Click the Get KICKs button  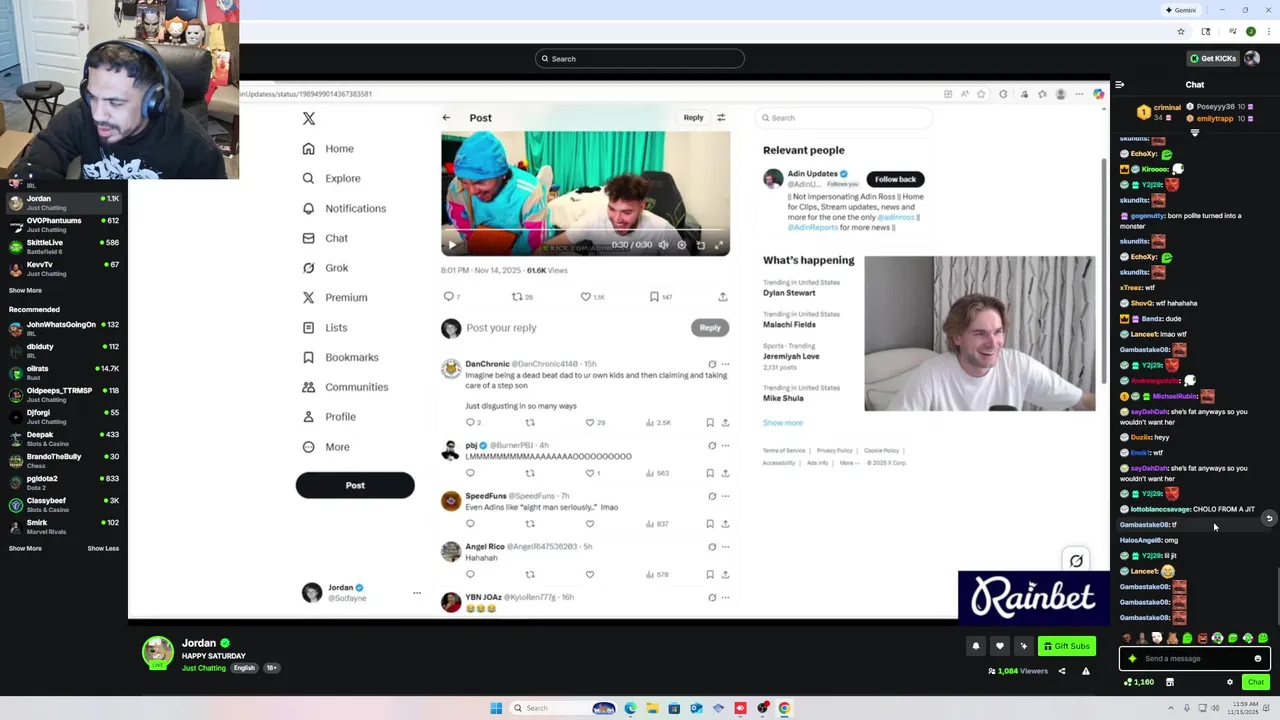tap(1212, 58)
